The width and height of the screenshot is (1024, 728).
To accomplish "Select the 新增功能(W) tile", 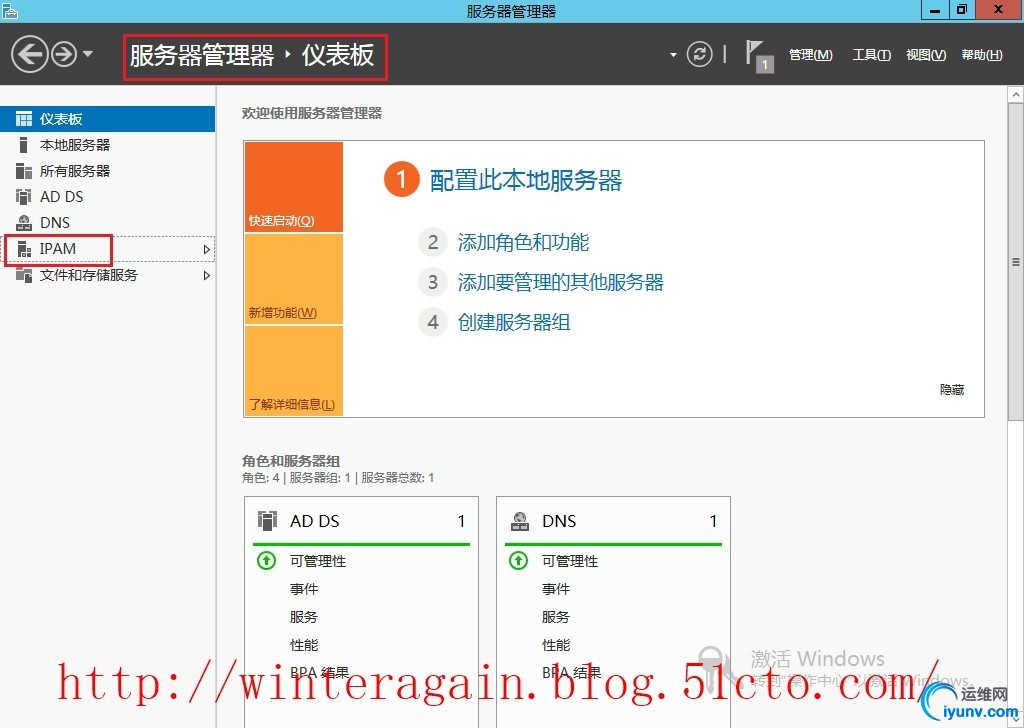I will (293, 279).
